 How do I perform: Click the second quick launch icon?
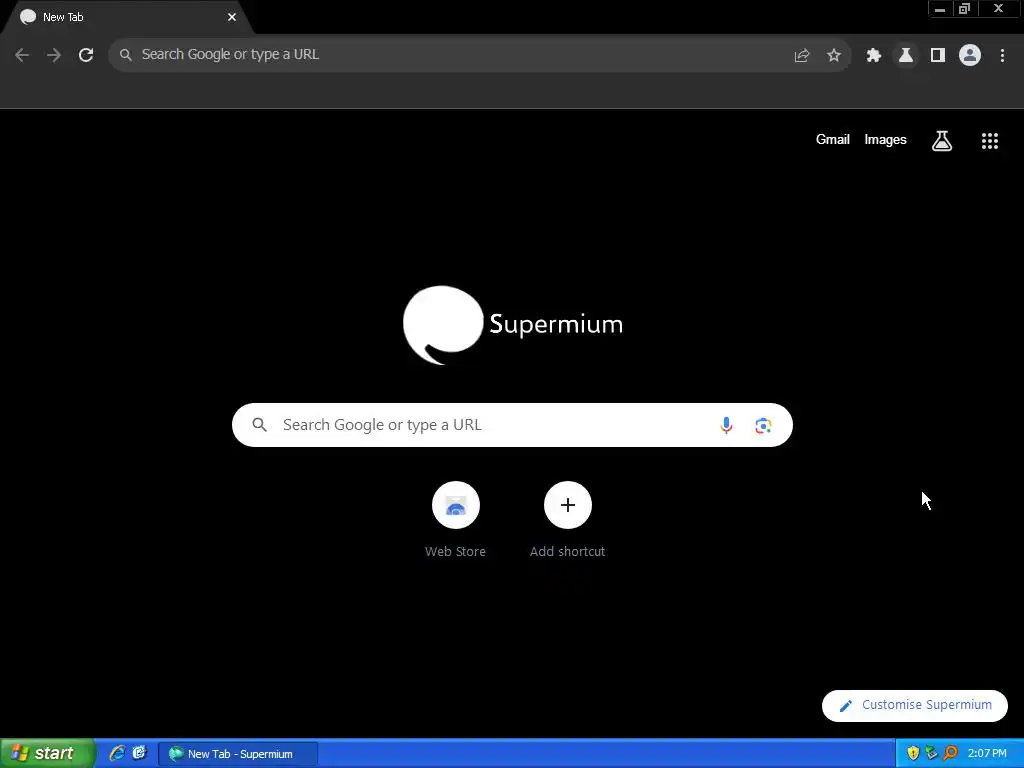pos(140,753)
